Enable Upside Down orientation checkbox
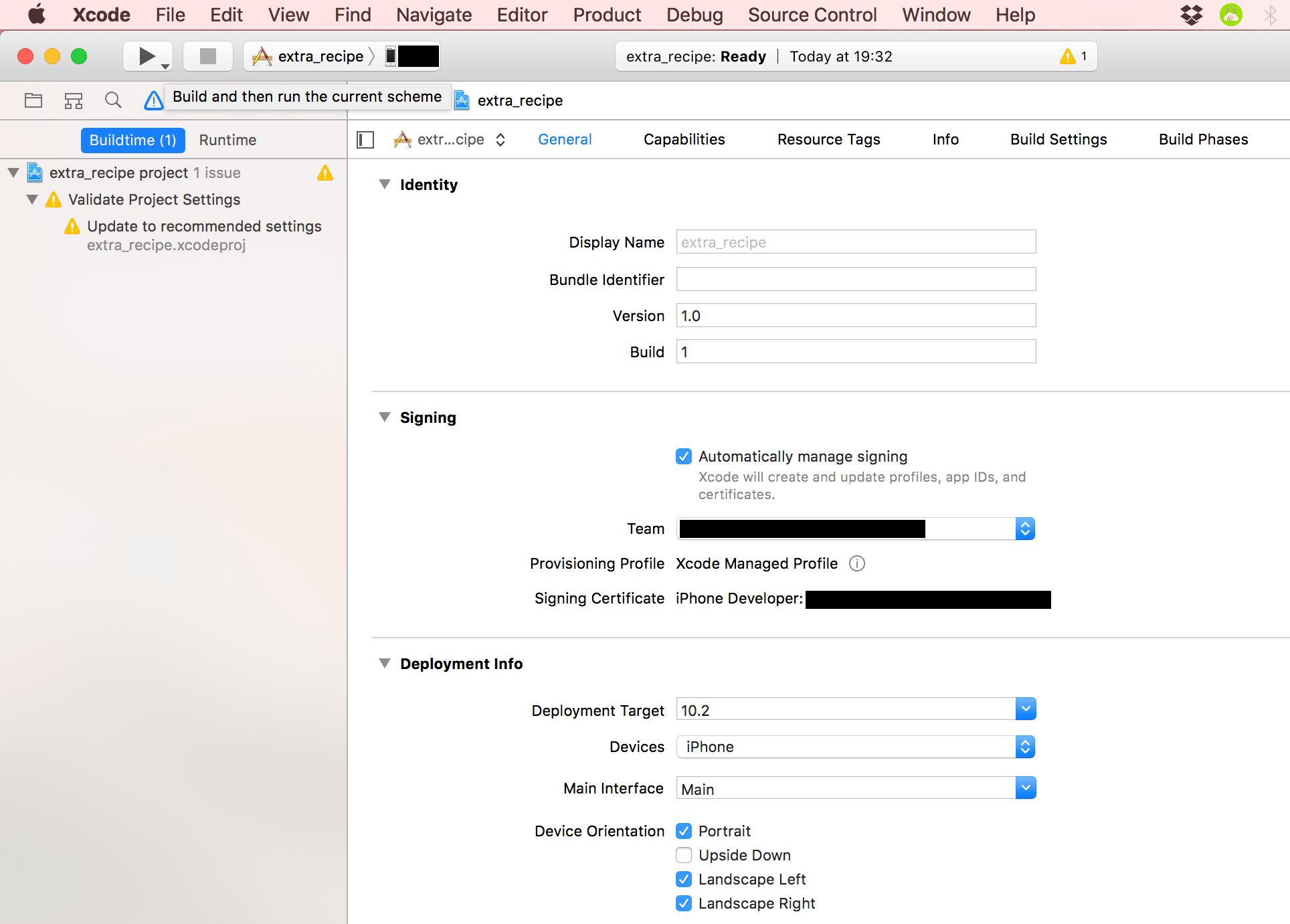 (684, 855)
